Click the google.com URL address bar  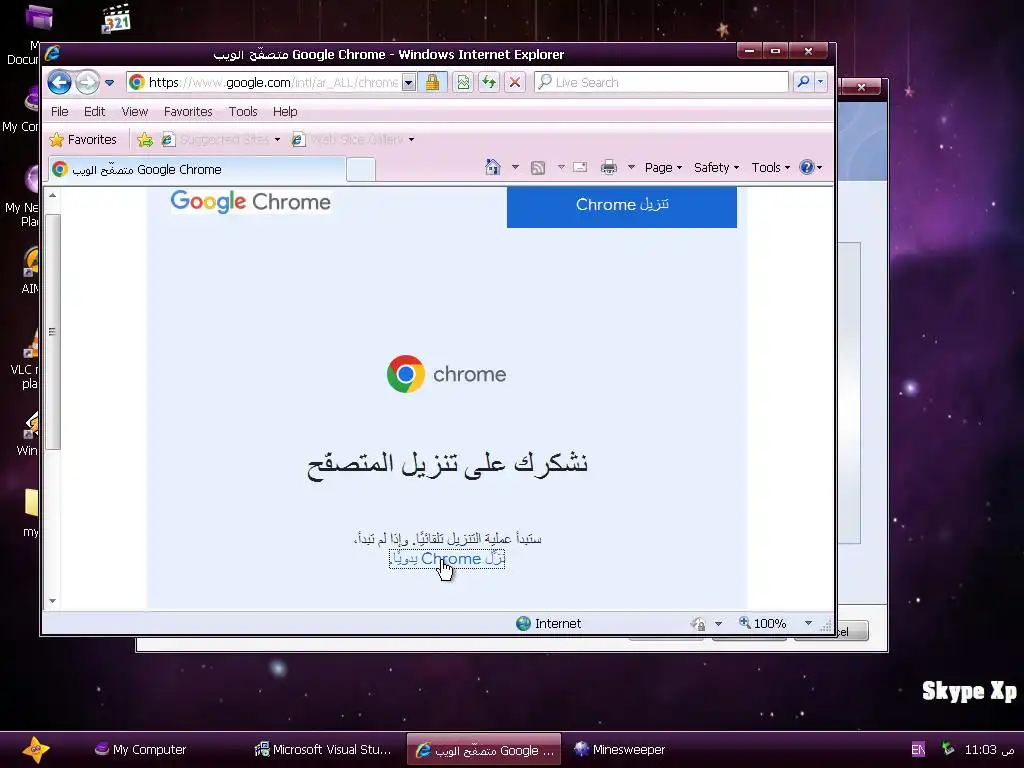pos(272,82)
